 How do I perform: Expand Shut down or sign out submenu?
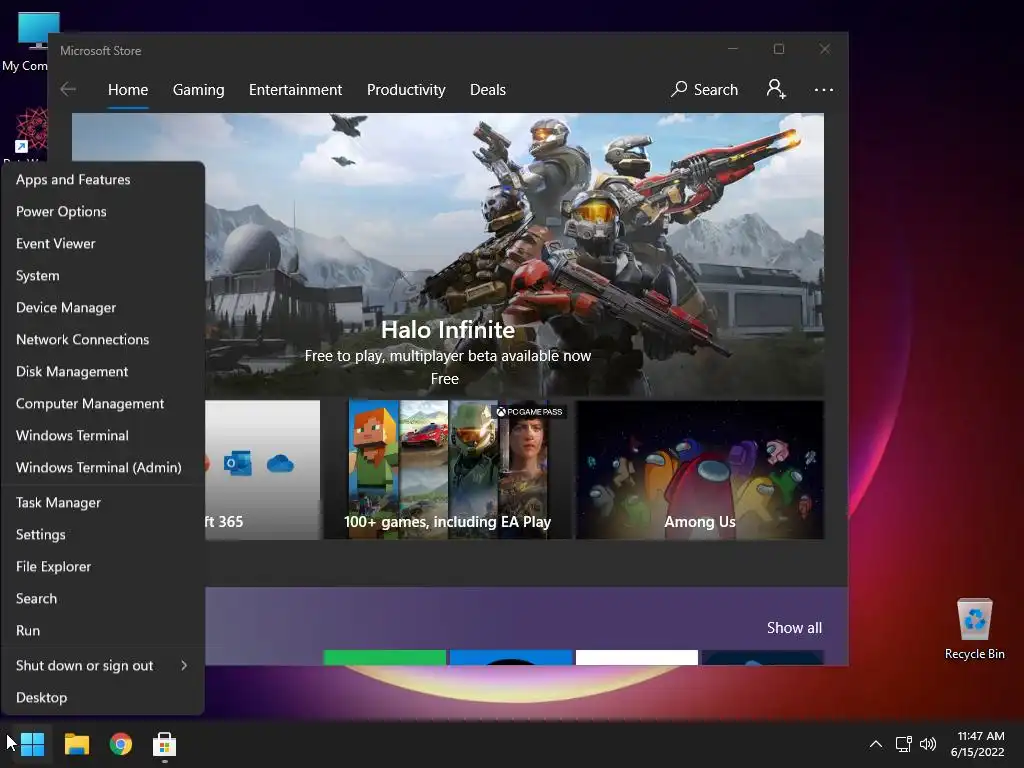click(103, 665)
